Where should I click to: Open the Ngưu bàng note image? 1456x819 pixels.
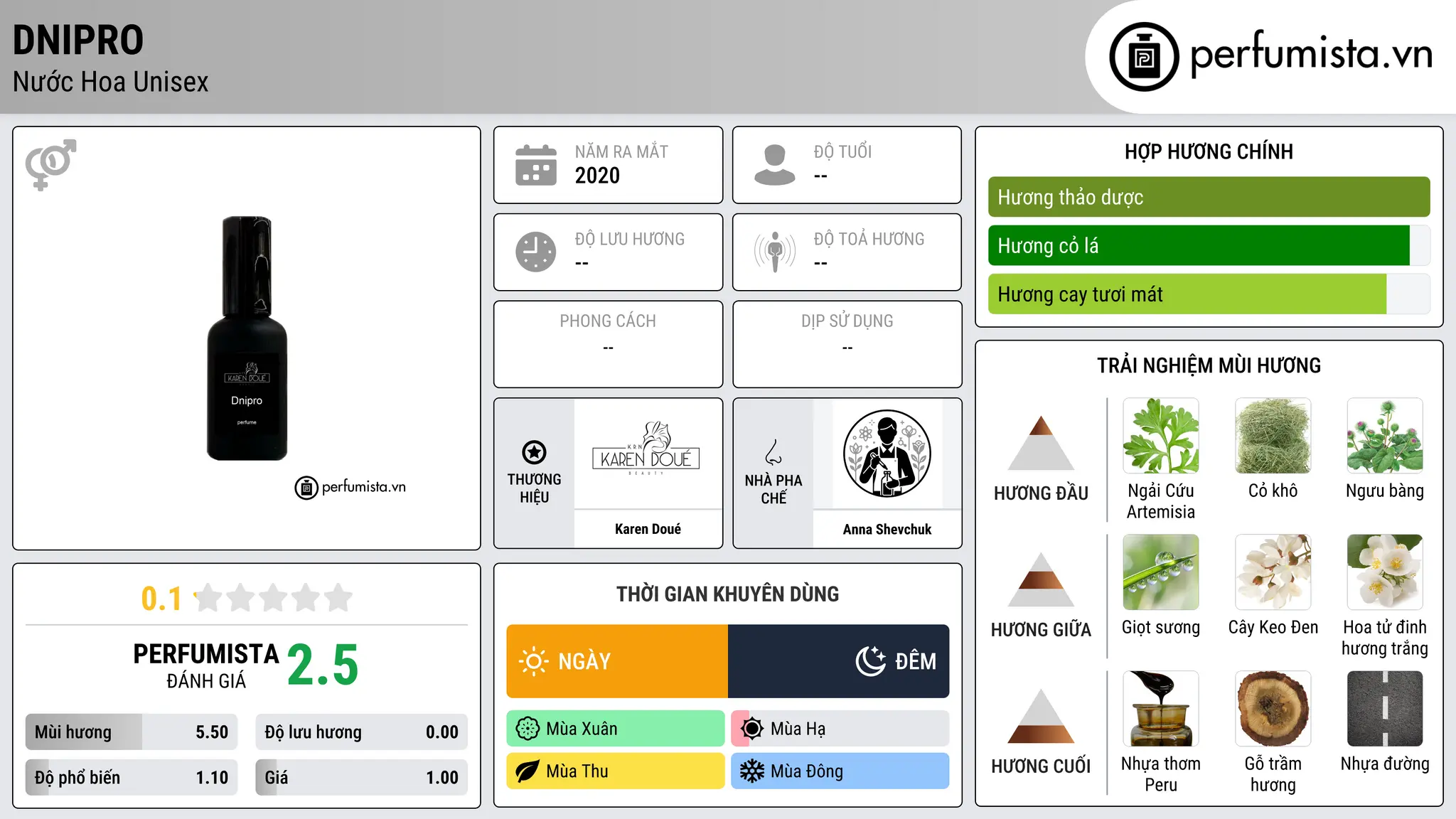click(1385, 436)
